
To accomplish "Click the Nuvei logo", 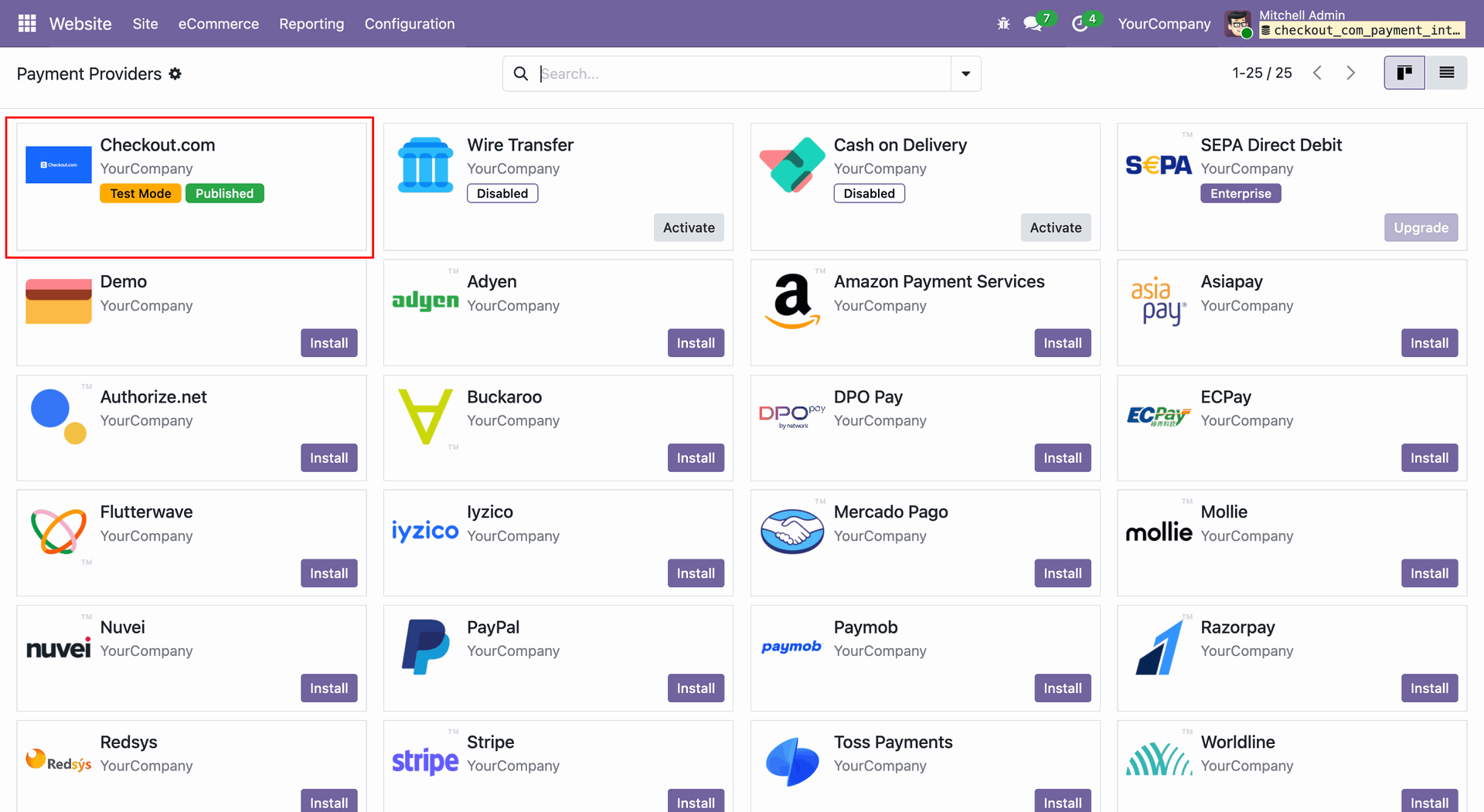I will tap(59, 647).
